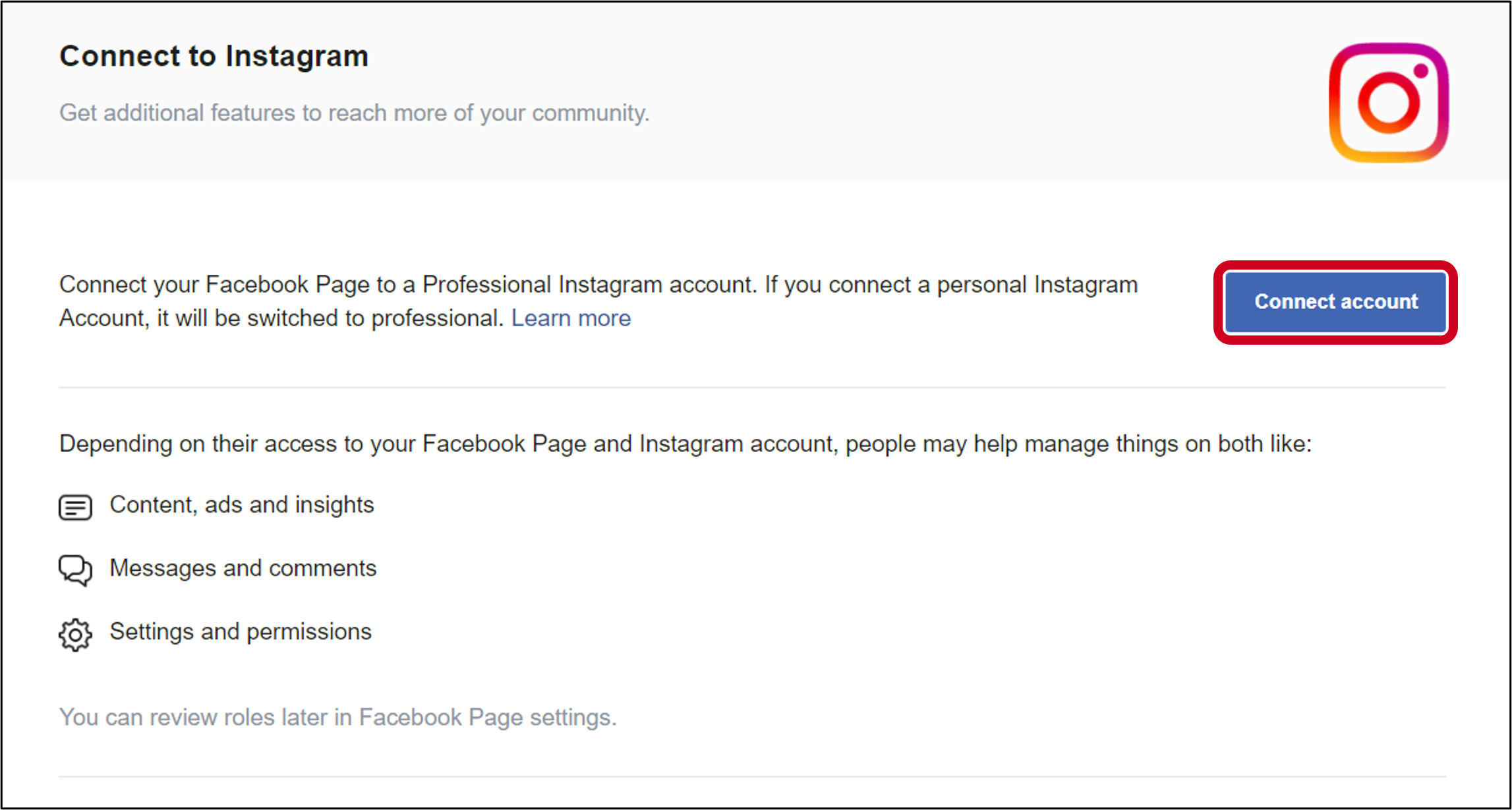Select the 'Content, ads and insights' label
1512x810 pixels.
click(x=242, y=505)
